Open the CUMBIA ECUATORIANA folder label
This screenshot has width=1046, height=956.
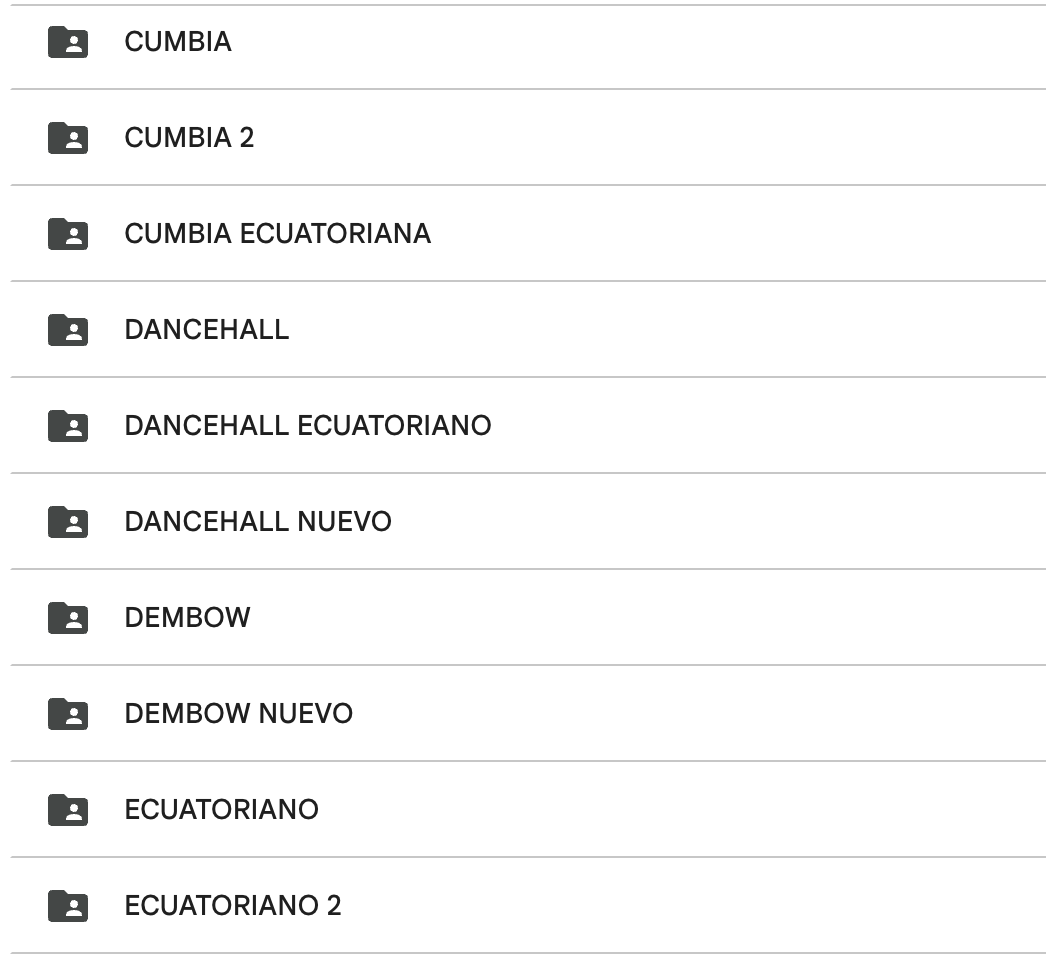[x=277, y=234]
